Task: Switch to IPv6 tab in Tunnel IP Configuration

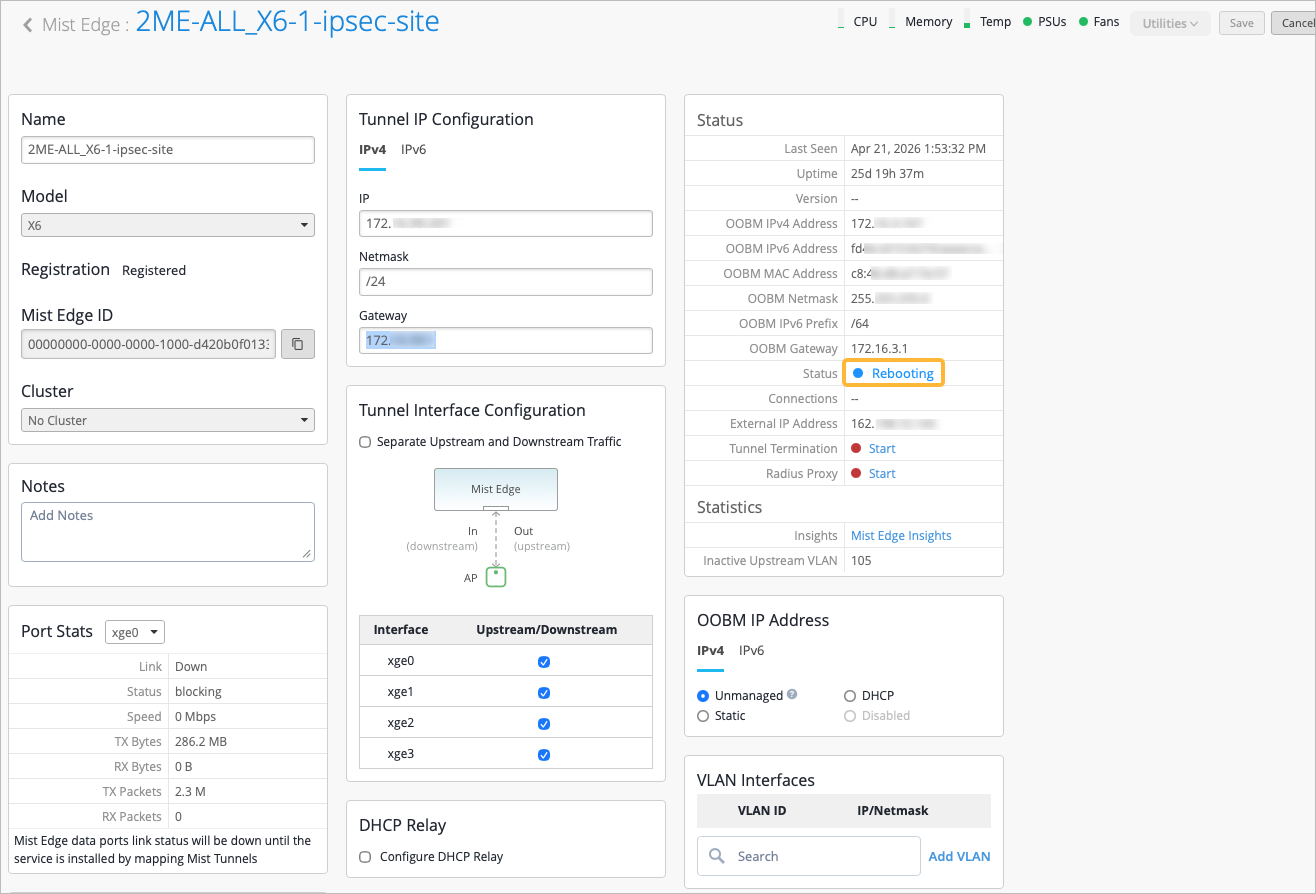Action: (x=414, y=149)
